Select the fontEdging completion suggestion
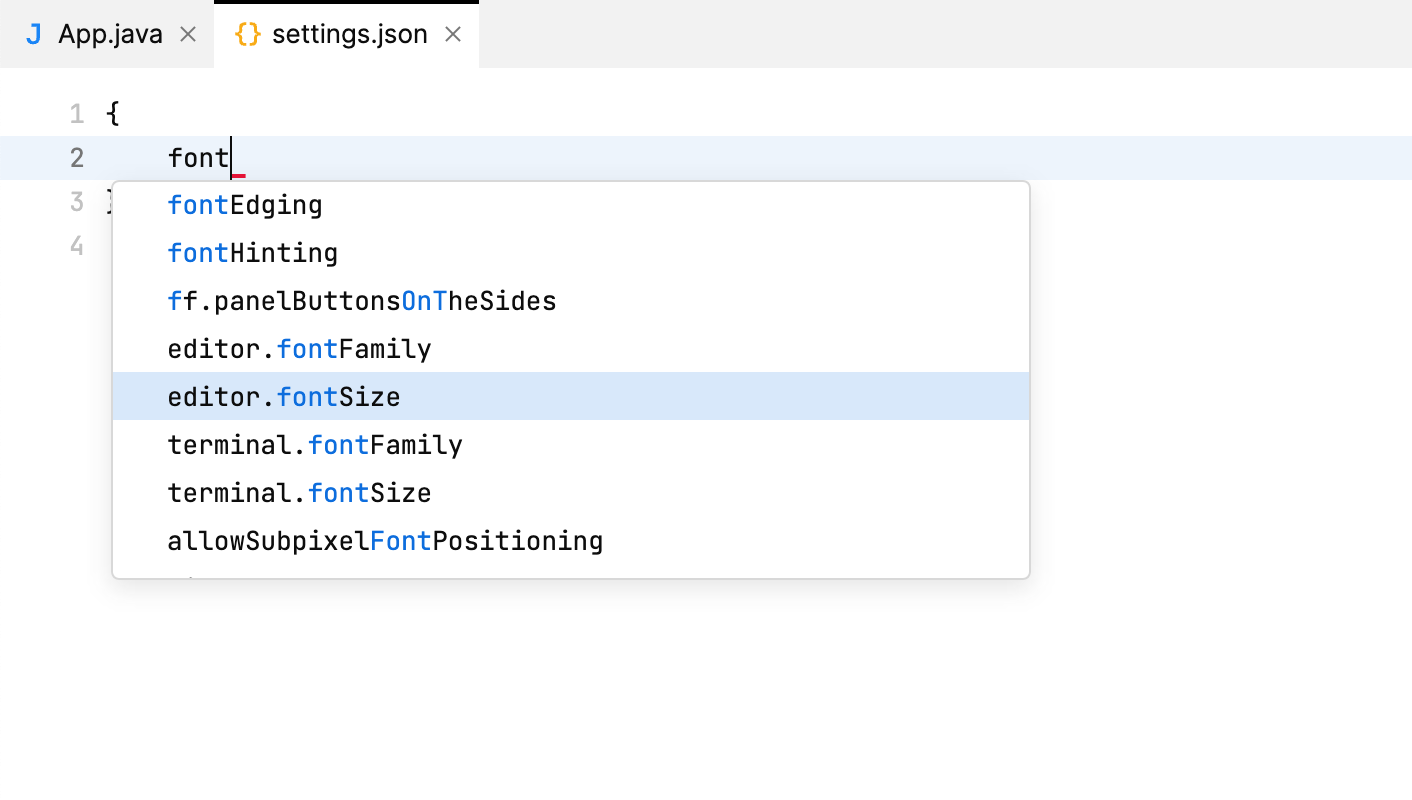This screenshot has width=1412, height=800. [x=245, y=204]
